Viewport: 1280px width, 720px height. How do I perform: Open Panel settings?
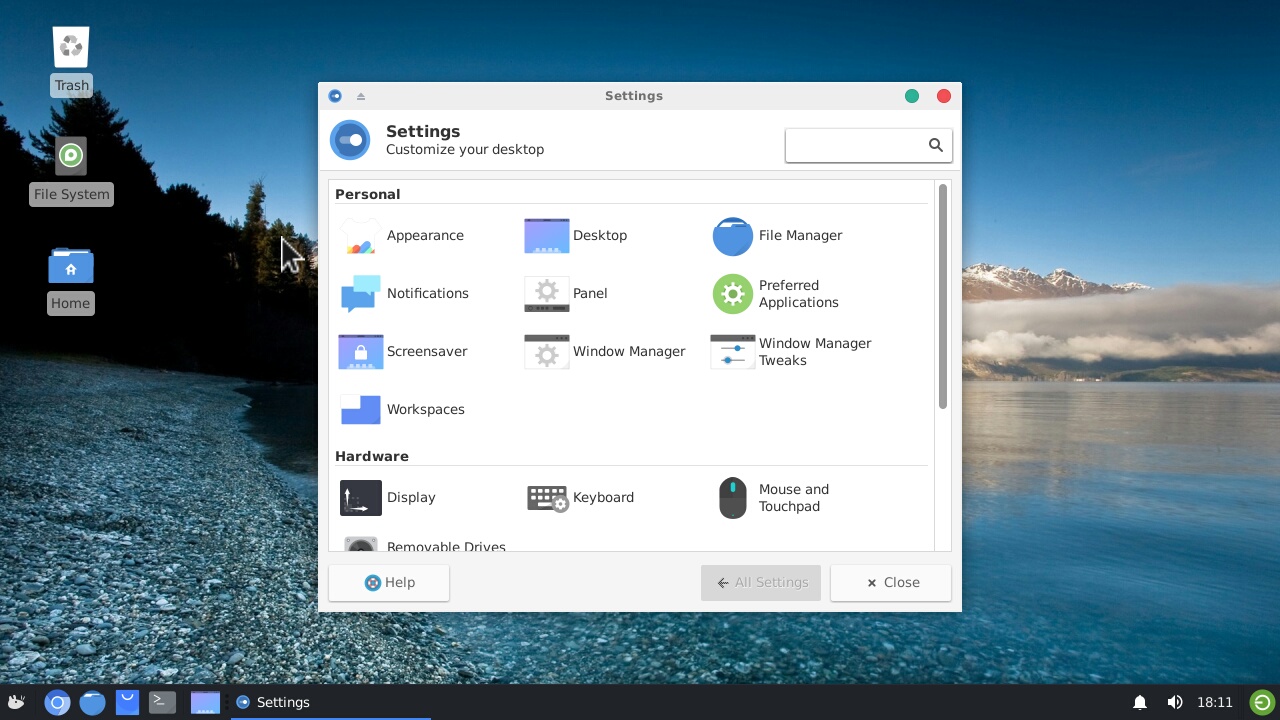pyautogui.click(x=567, y=294)
